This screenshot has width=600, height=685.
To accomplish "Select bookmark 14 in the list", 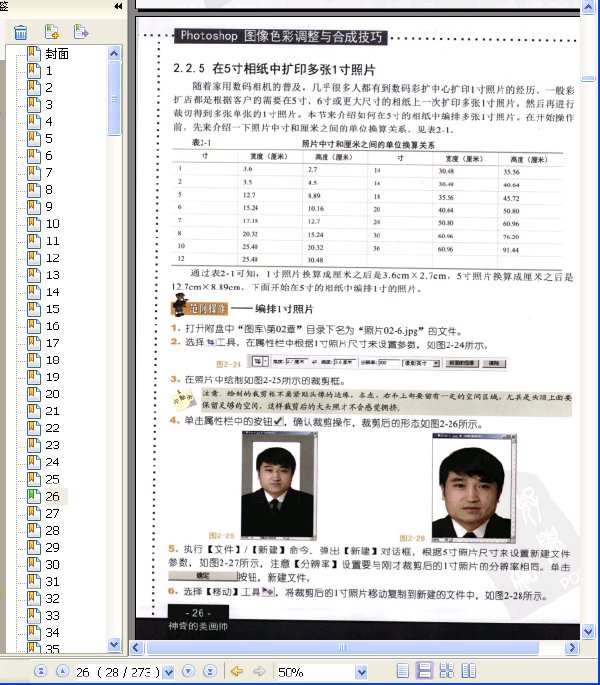I will (52, 292).
